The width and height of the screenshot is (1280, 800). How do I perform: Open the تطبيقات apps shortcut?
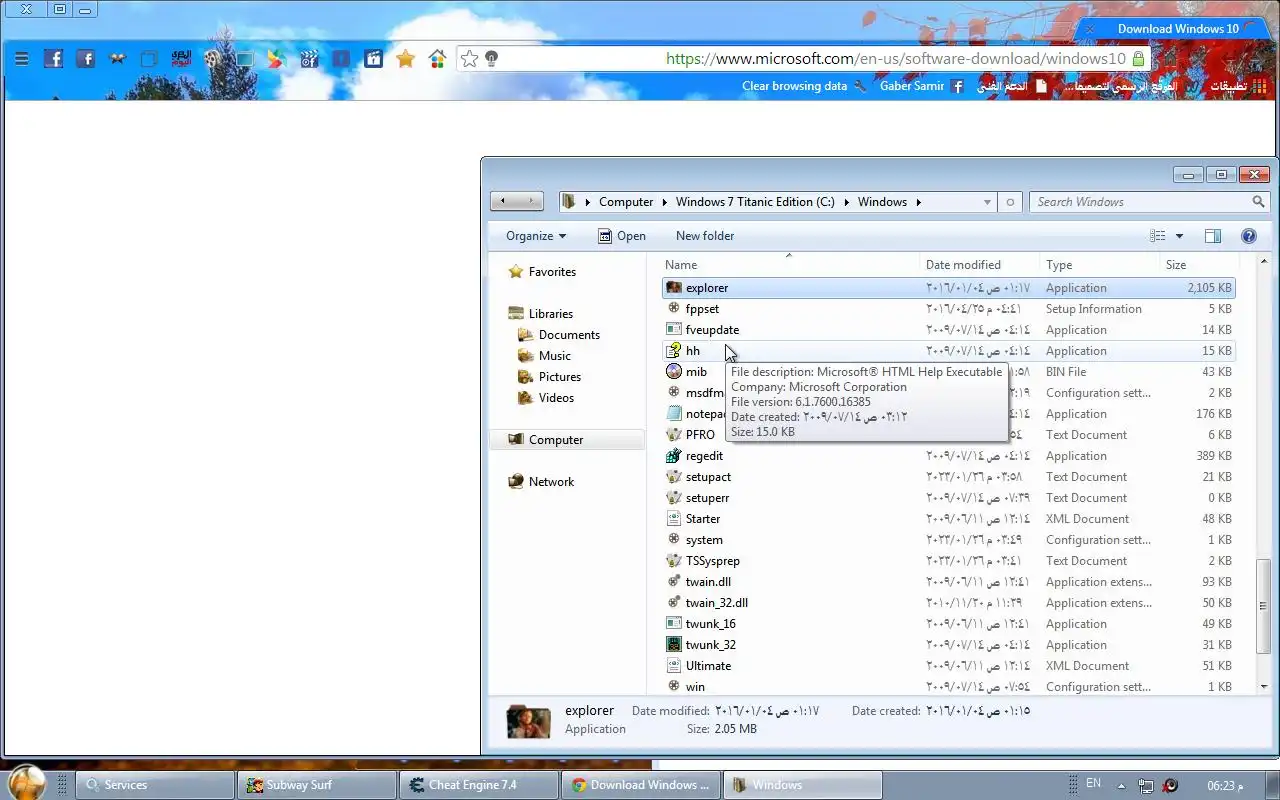1237,86
